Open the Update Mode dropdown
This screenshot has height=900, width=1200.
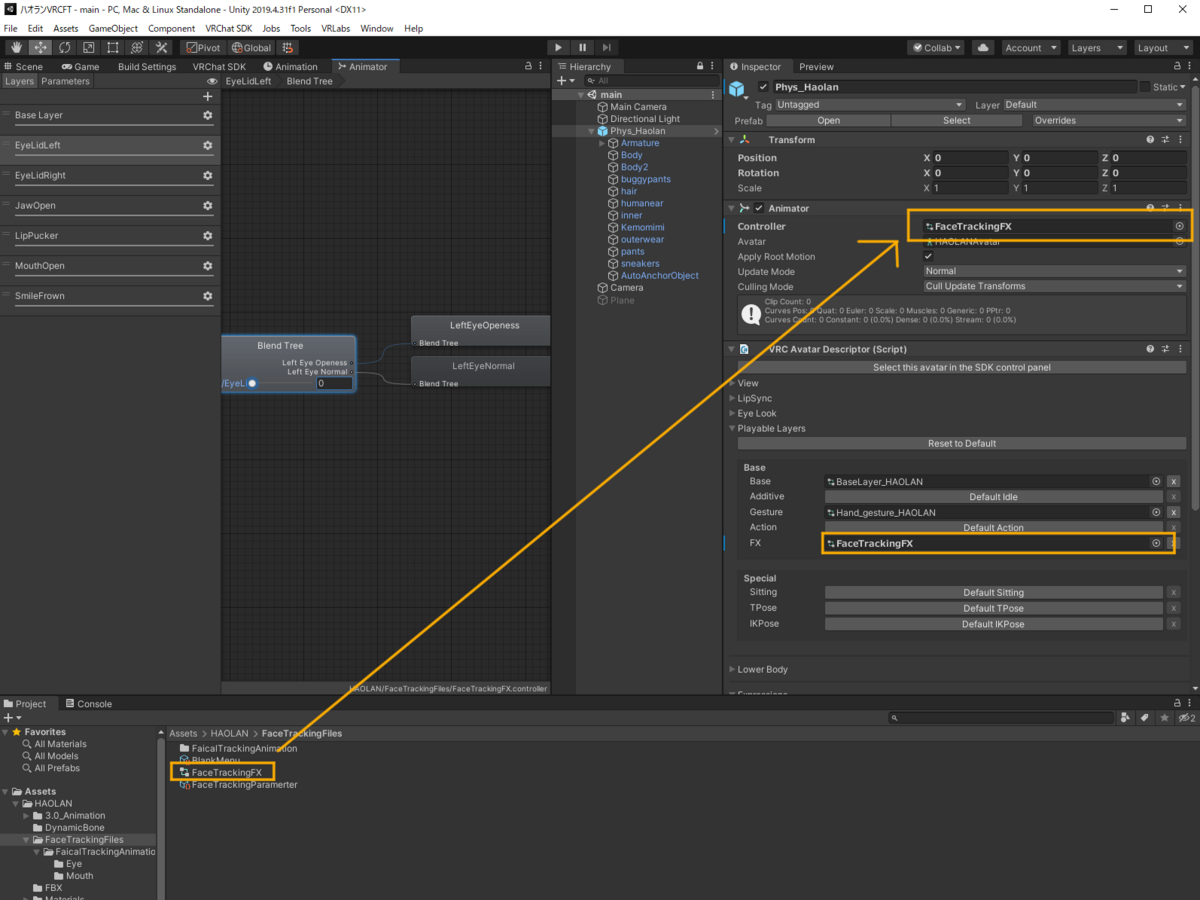pyautogui.click(x=1054, y=271)
